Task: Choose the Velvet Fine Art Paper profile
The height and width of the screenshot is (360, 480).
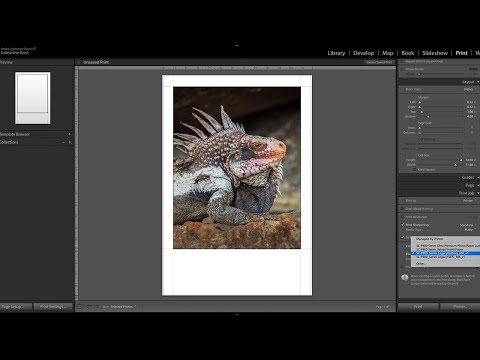Action: coord(445,249)
